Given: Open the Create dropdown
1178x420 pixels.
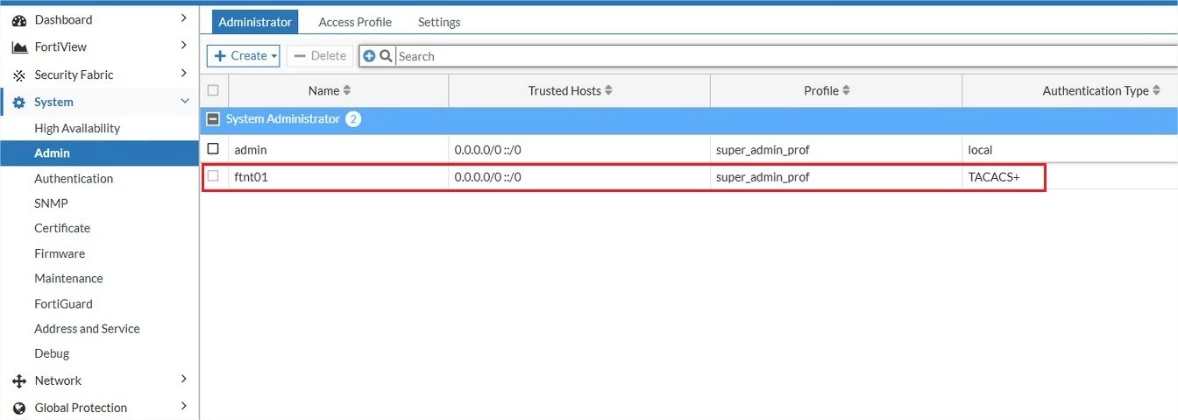Looking at the screenshot, I should click(243, 56).
